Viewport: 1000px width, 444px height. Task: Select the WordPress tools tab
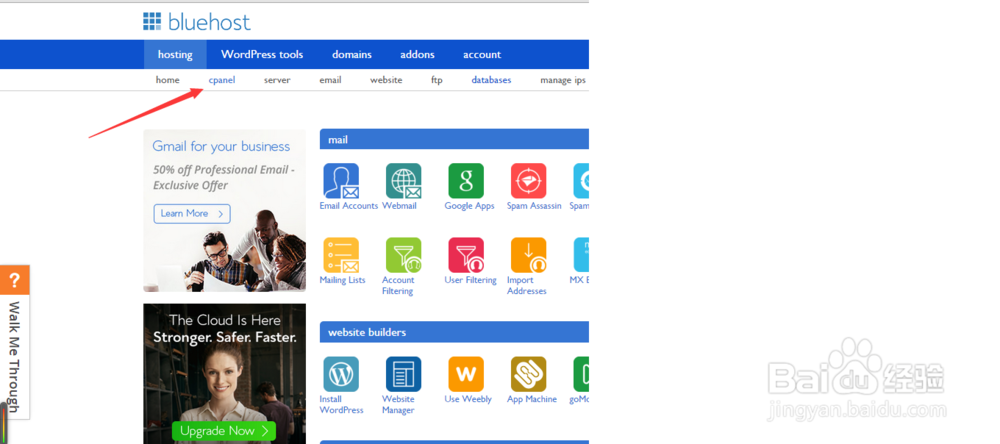262,54
